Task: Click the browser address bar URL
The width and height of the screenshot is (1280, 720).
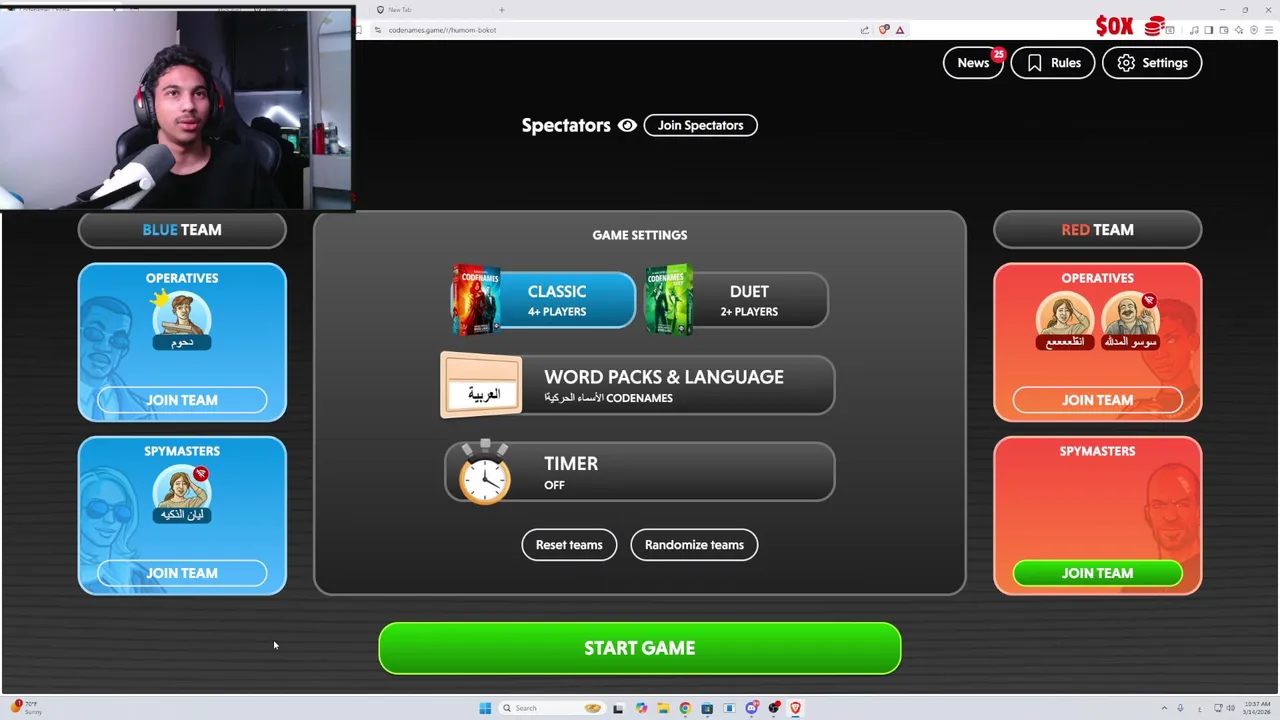Action: click(x=442, y=30)
